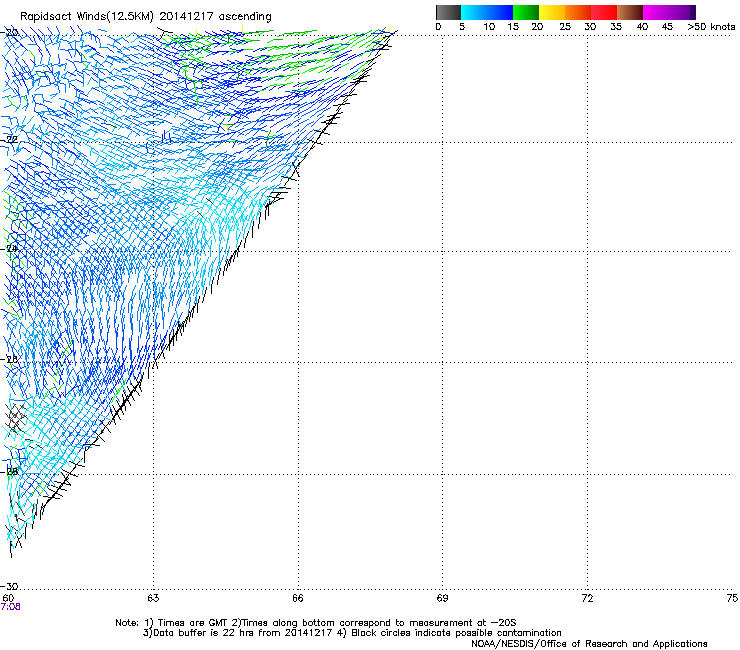Click the longitude label 63
The image size is (740, 650).
(x=153, y=598)
